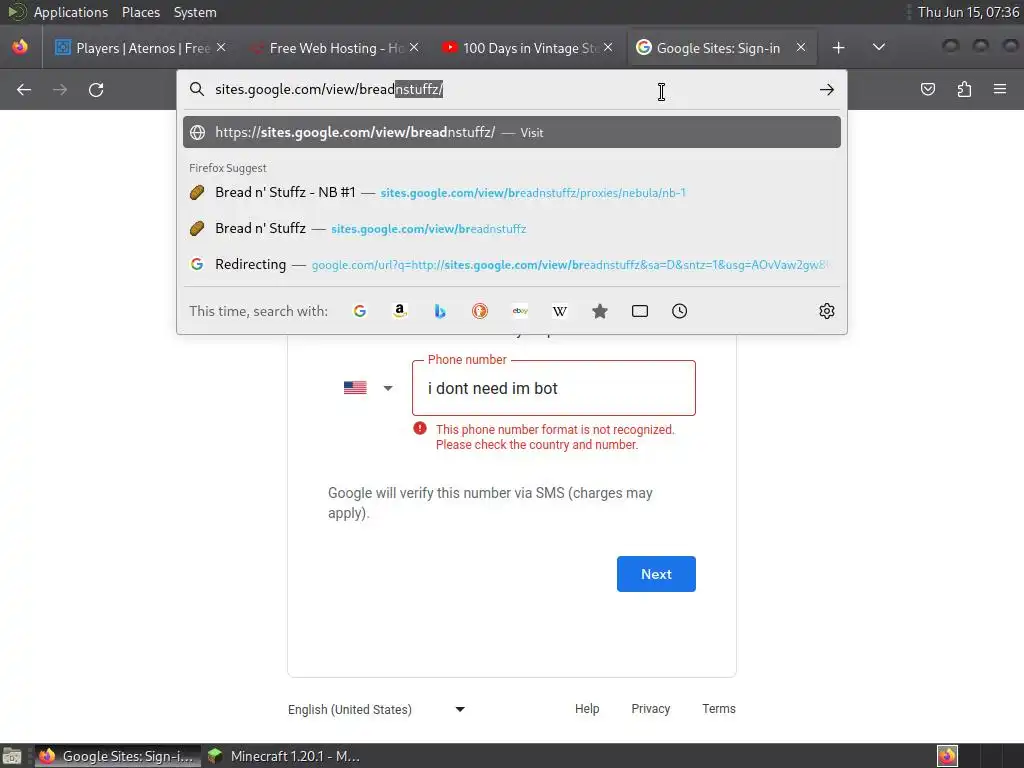
Task: Close the Google Sites: Sign-in tab
Action: tap(801, 48)
